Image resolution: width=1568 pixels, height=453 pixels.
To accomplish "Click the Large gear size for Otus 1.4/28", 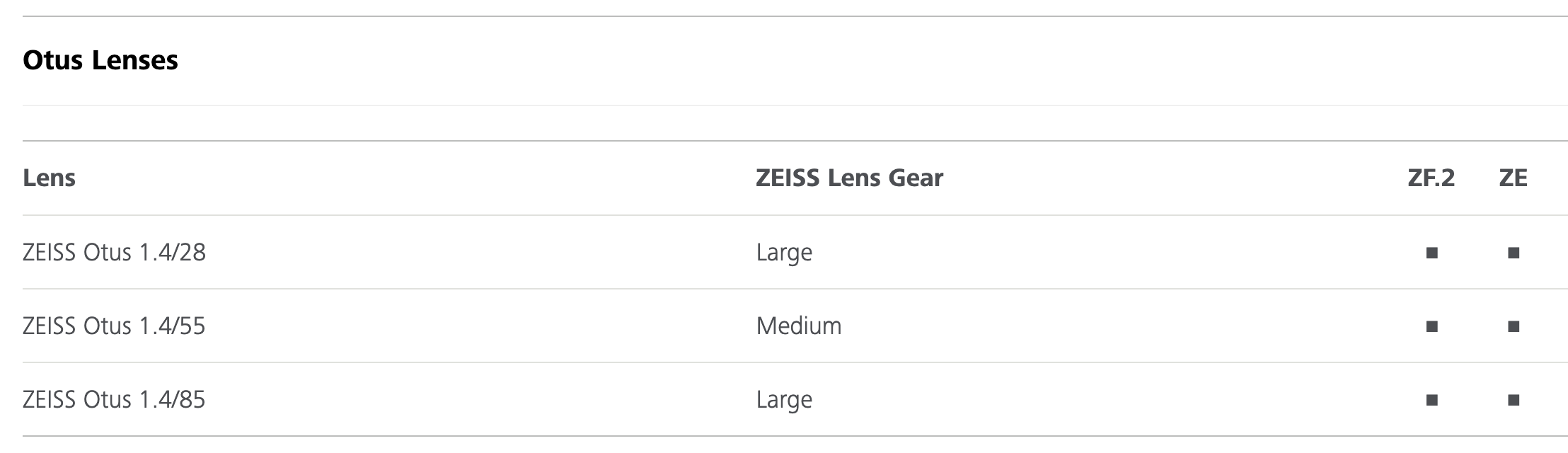I will [784, 254].
